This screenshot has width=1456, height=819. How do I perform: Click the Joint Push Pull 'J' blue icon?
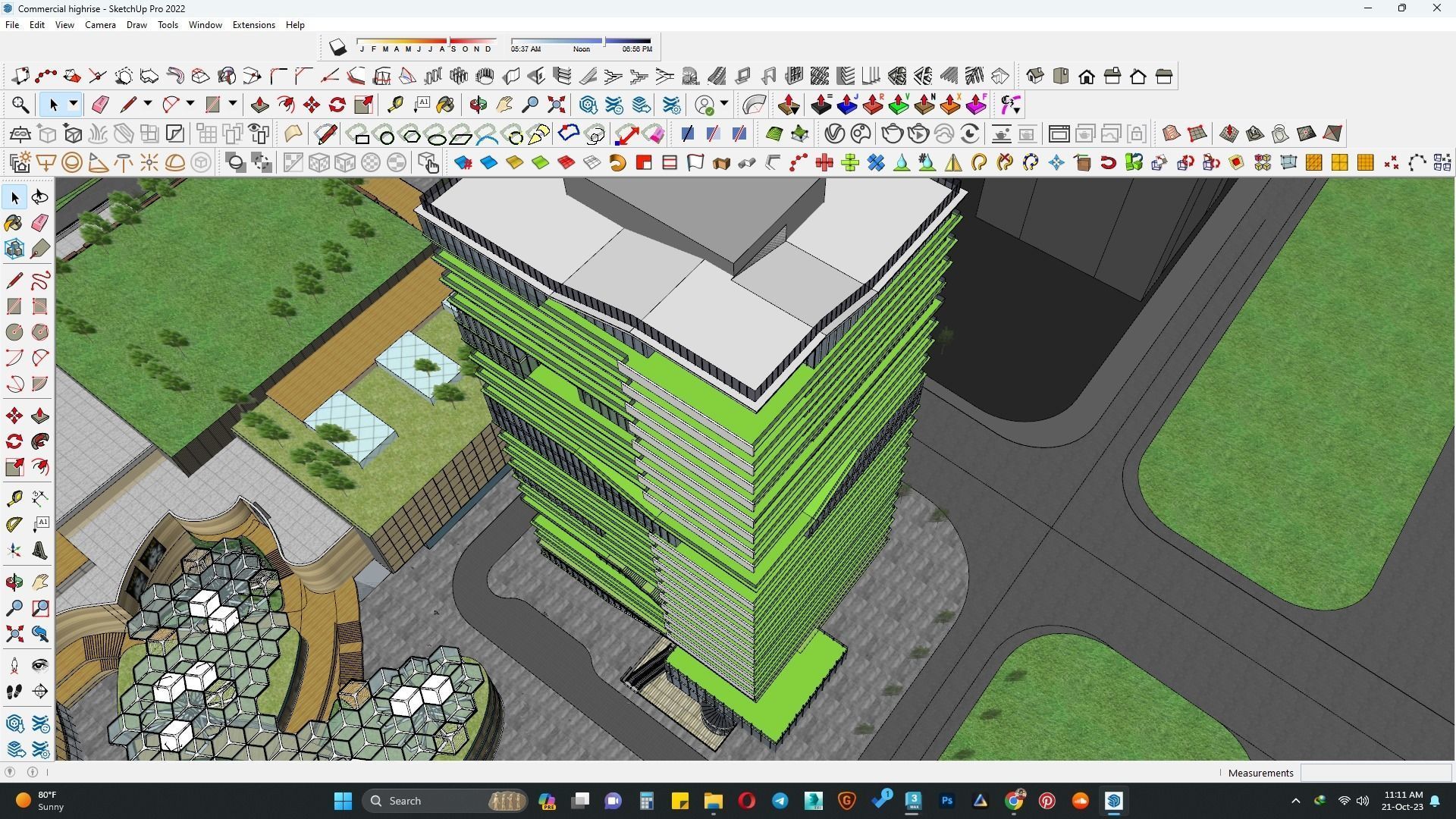click(846, 105)
